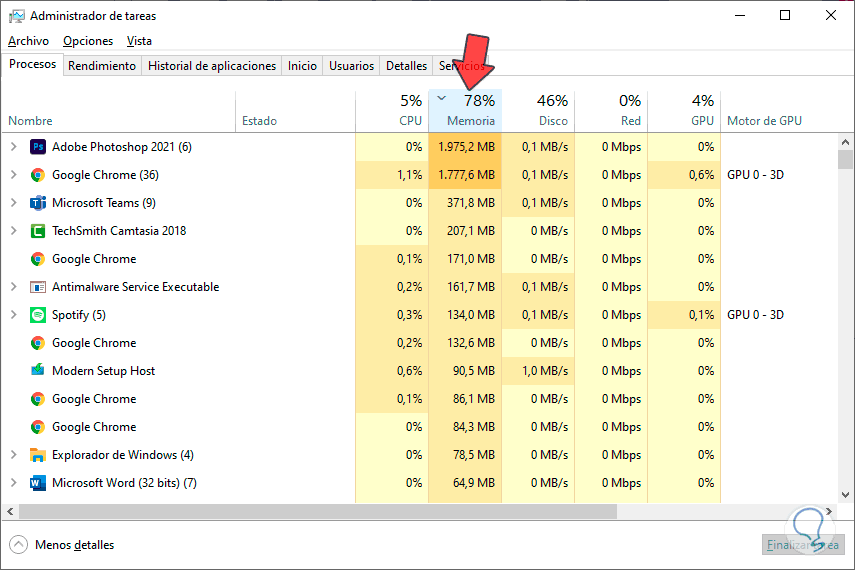Click the horizontal scrollbar thumb

point(318,512)
